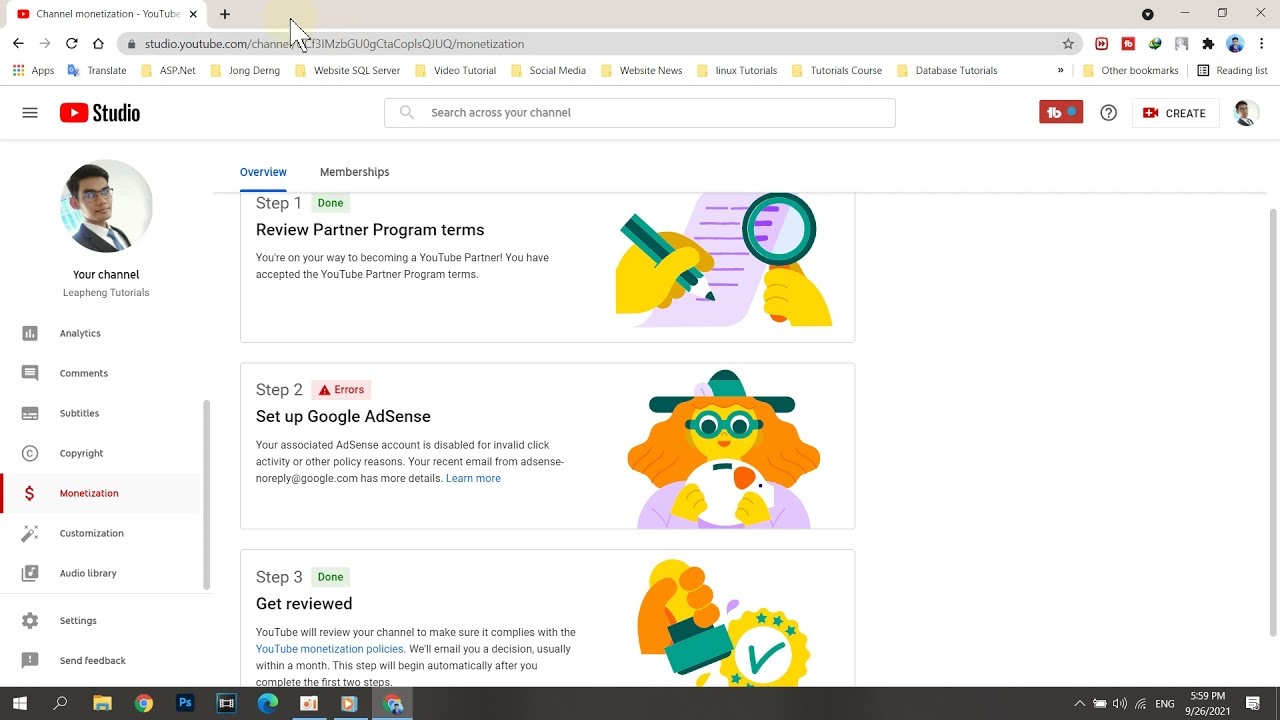Click the Leapheng Tutorials channel name

106,293
